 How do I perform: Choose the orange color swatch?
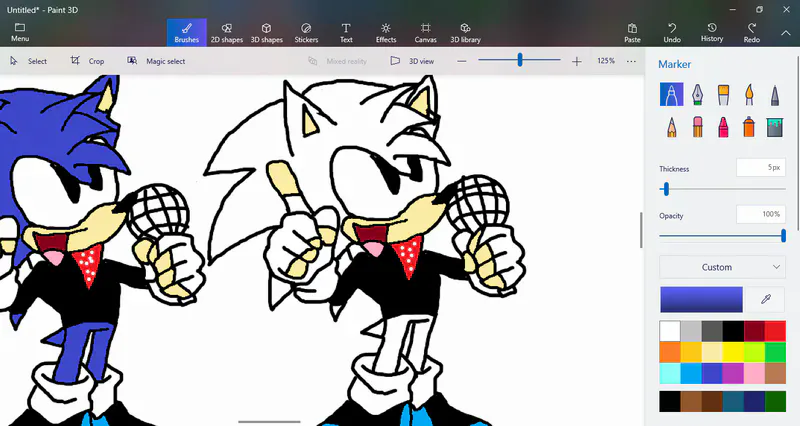tap(670, 352)
